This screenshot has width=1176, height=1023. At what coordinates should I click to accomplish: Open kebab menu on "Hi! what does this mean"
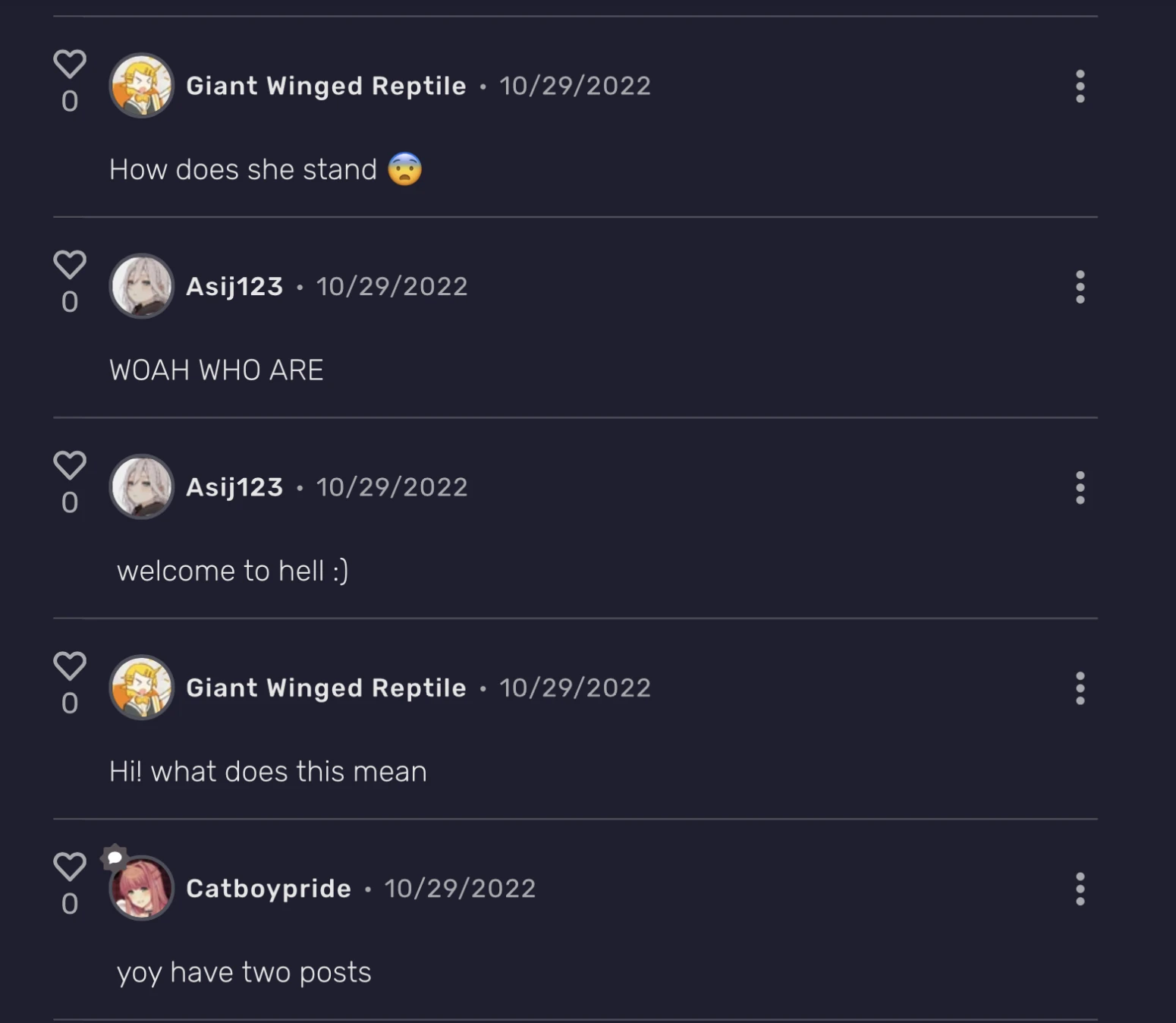click(1080, 688)
